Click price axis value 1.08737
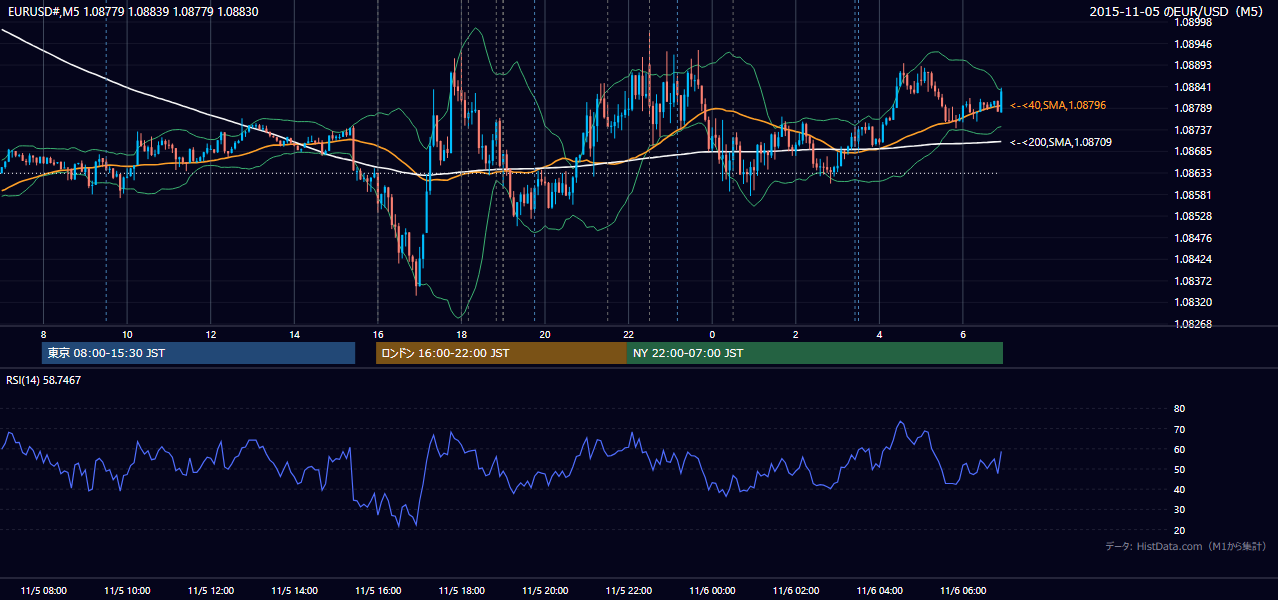This screenshot has width=1278, height=600. click(x=1193, y=130)
